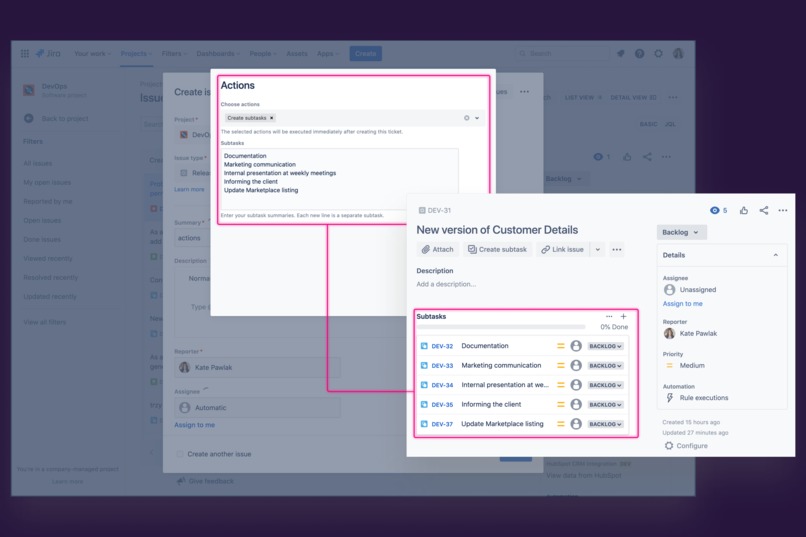Open subtask DEV-33 link

coord(442,366)
